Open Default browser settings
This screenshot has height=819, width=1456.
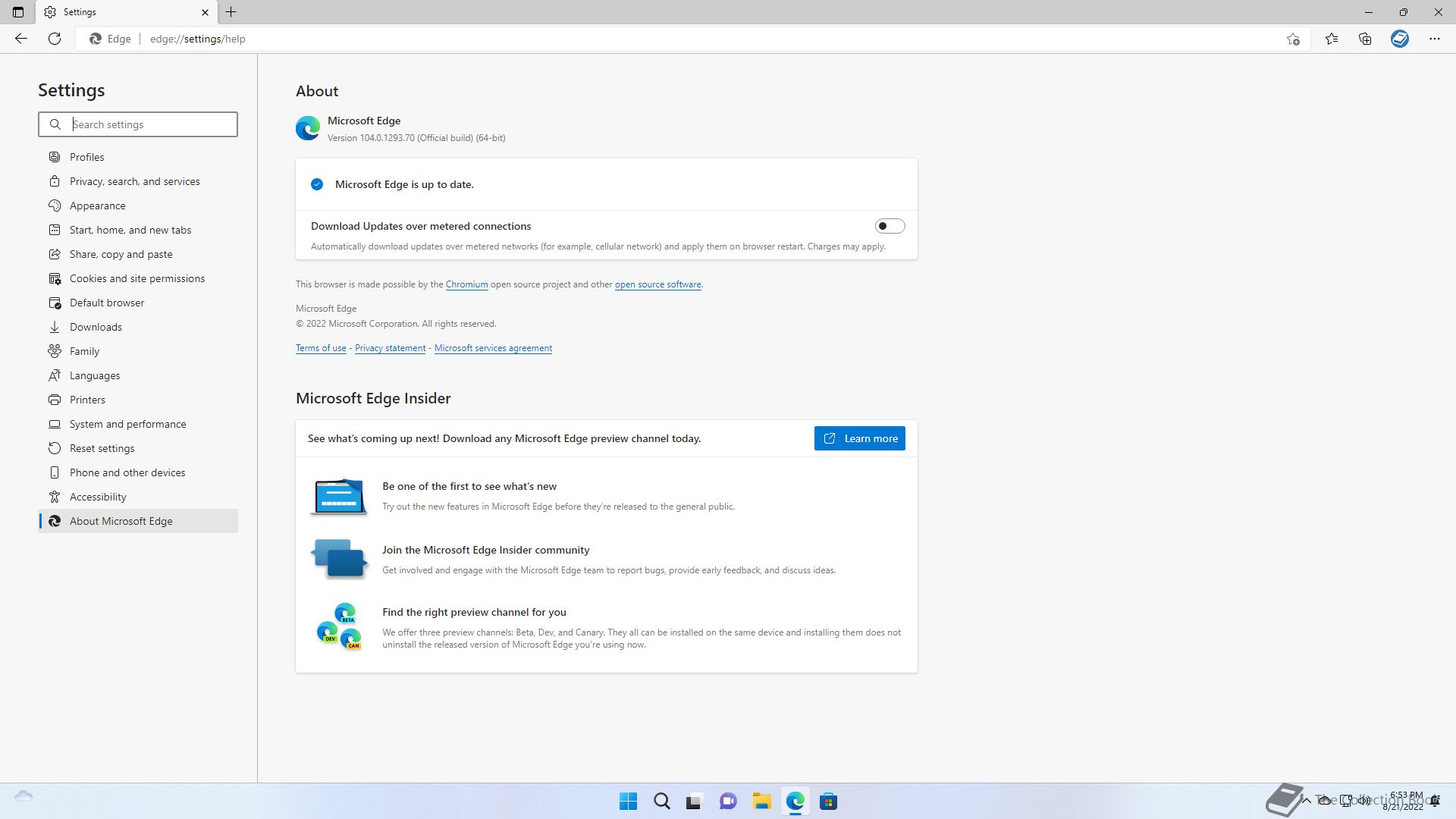[x=138, y=303]
